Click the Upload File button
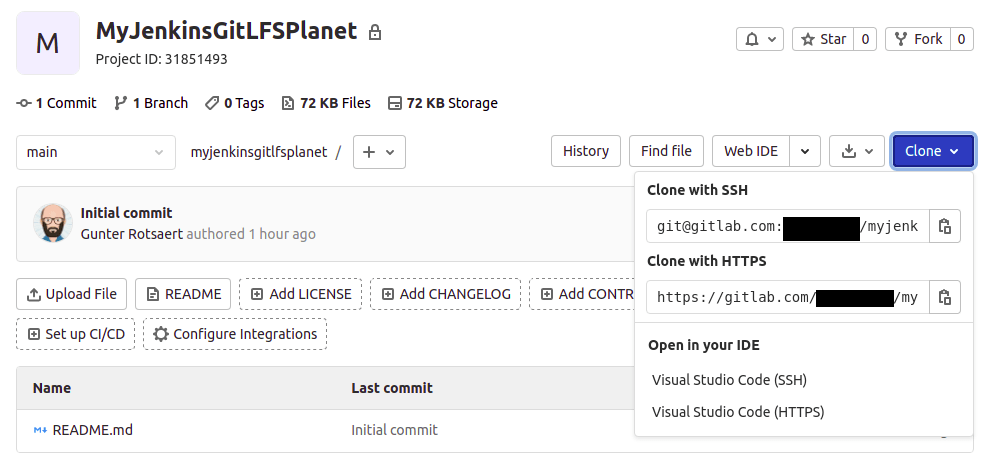Image resolution: width=990 pixels, height=464 pixels. pos(72,294)
